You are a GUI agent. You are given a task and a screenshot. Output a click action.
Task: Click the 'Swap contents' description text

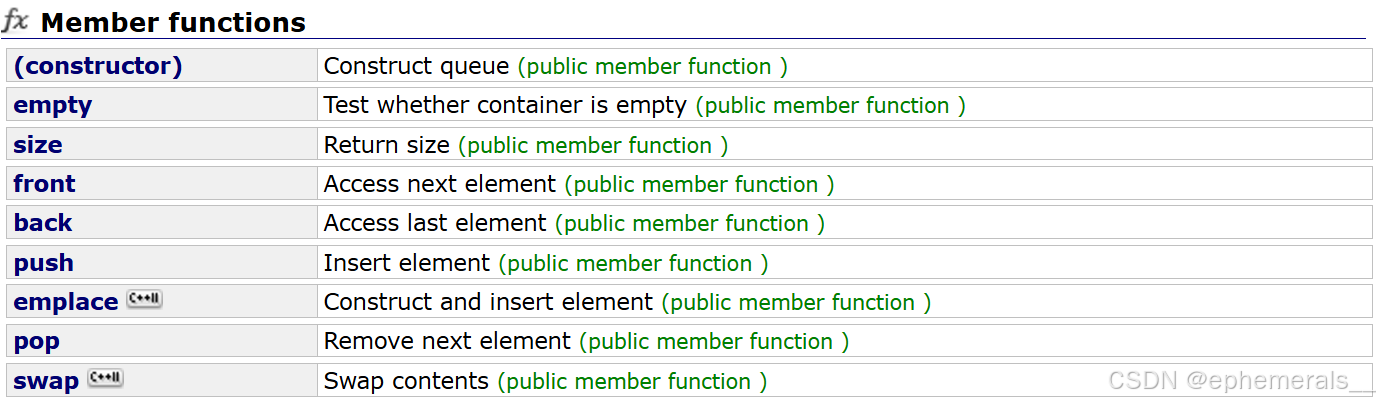(406, 381)
